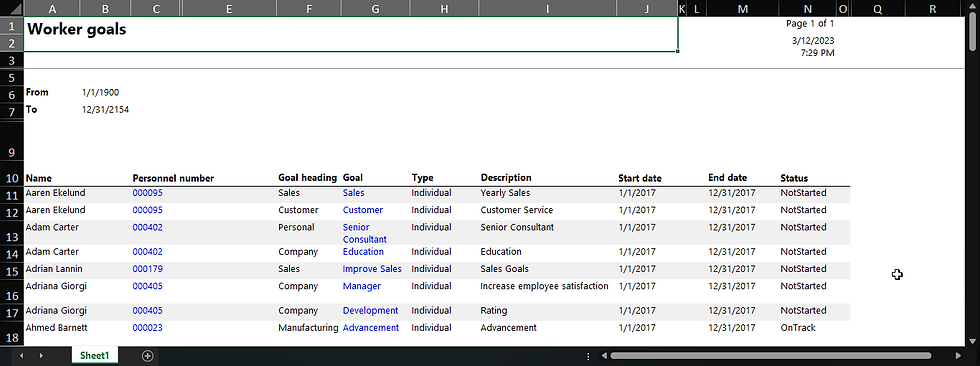Screen dimensions: 980x366
Task: Click the Personnel number column heading
Action: tap(173, 179)
